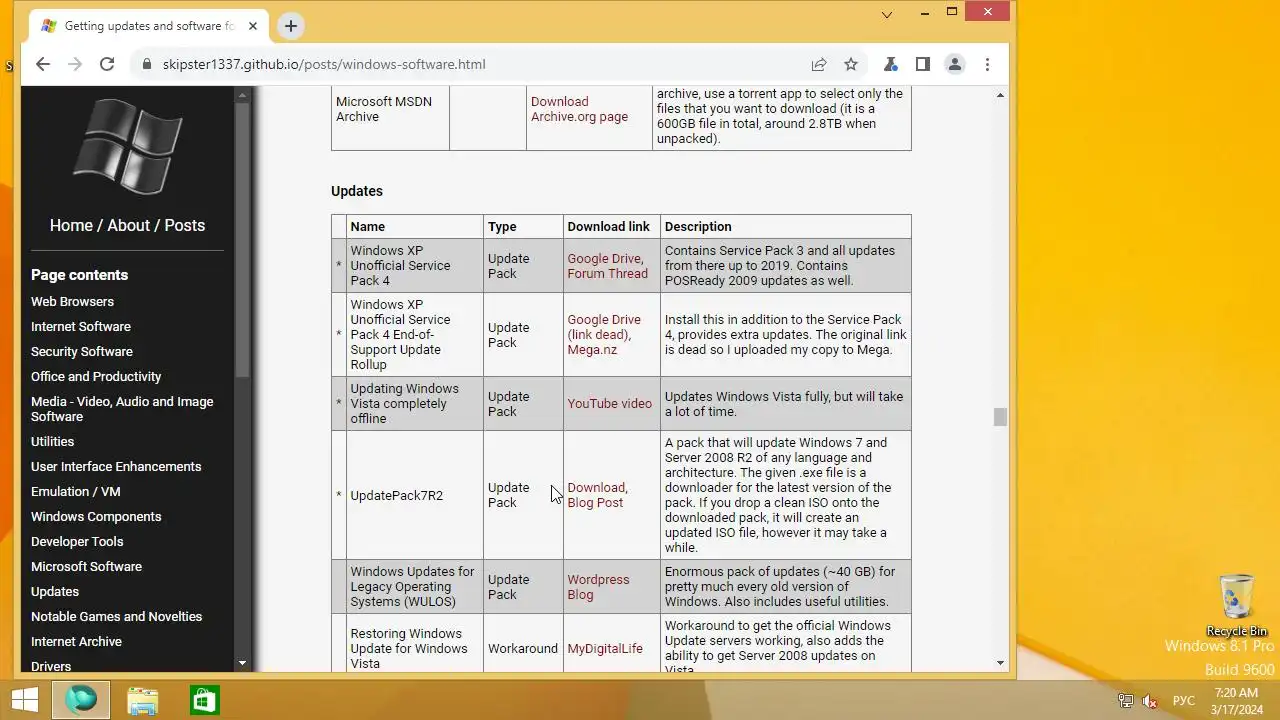Open File Explorer from the taskbar

[x=143, y=700]
